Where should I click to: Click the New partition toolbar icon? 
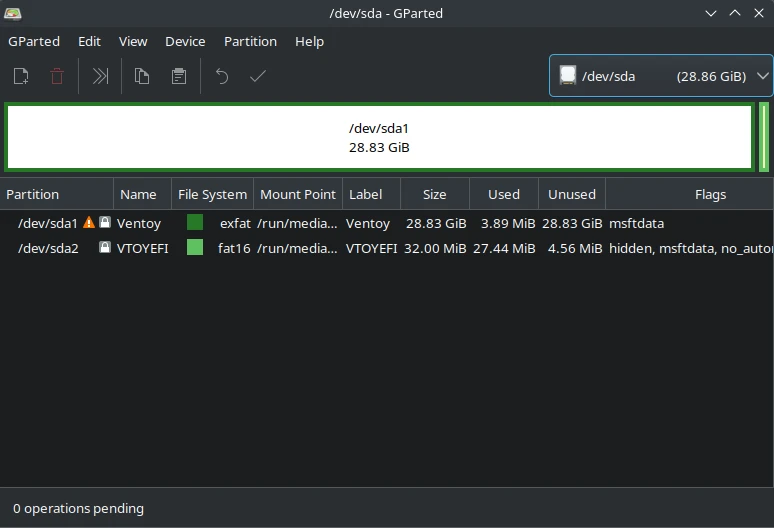pyautogui.click(x=21, y=76)
